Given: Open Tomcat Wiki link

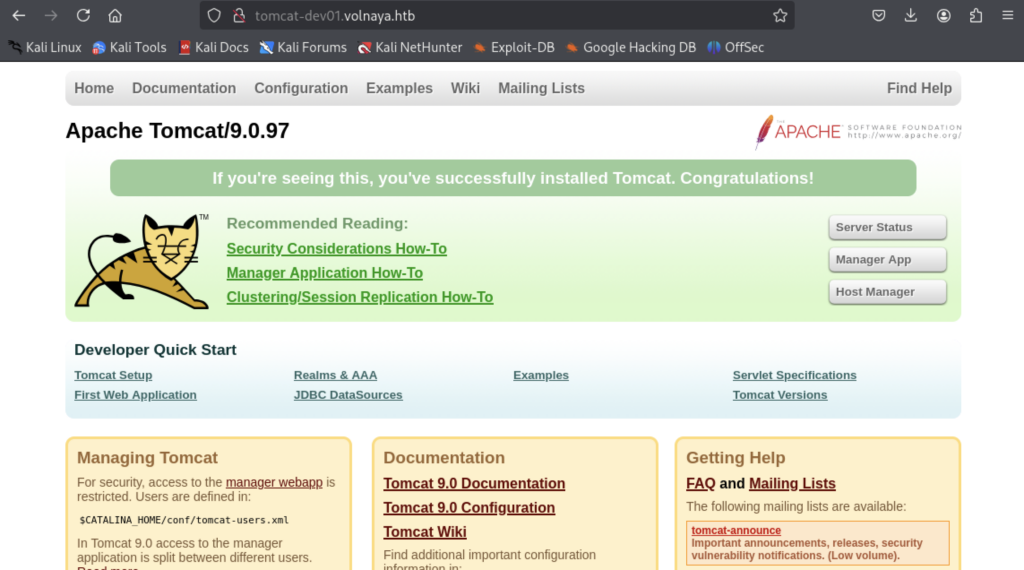Looking at the screenshot, I should tap(424, 532).
